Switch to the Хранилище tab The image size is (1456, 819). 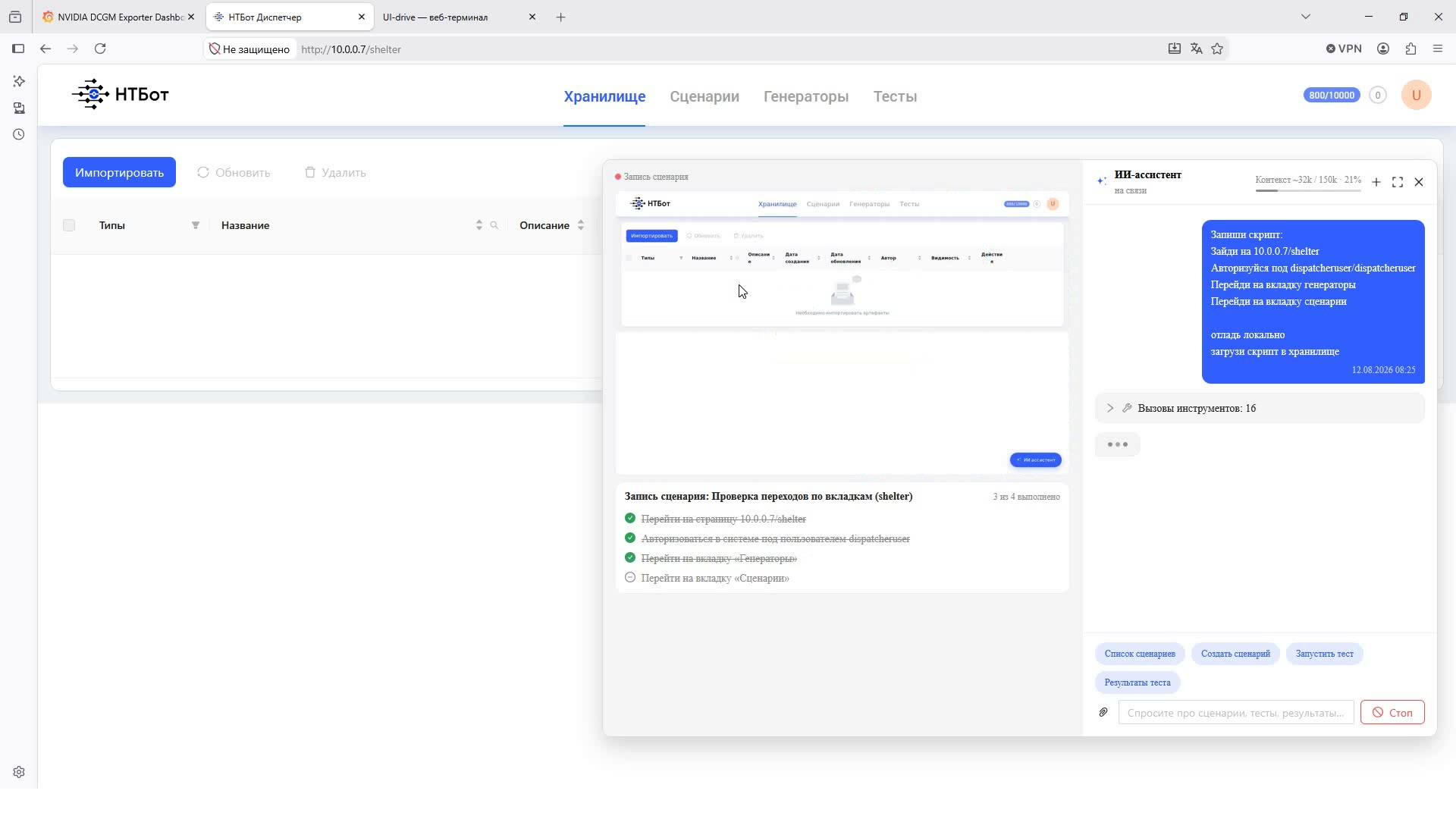coord(604,96)
